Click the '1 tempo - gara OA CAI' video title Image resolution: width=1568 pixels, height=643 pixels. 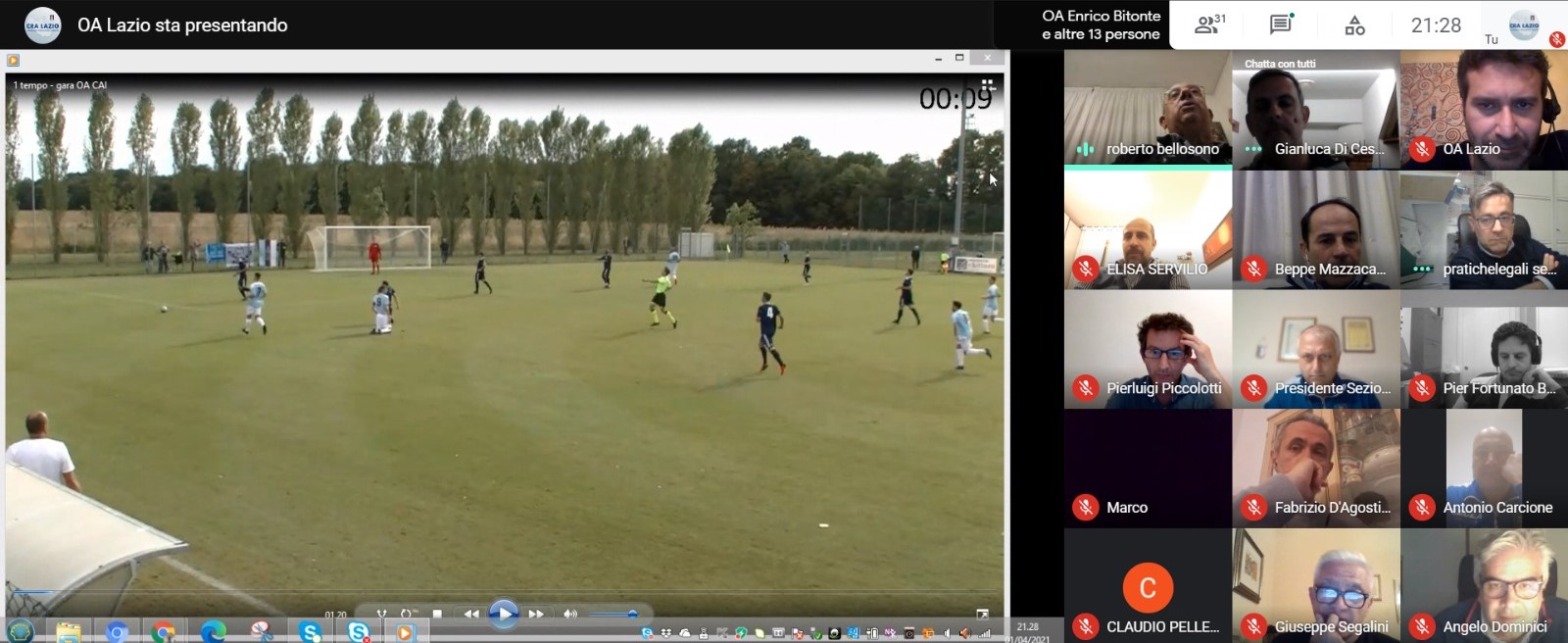point(60,85)
